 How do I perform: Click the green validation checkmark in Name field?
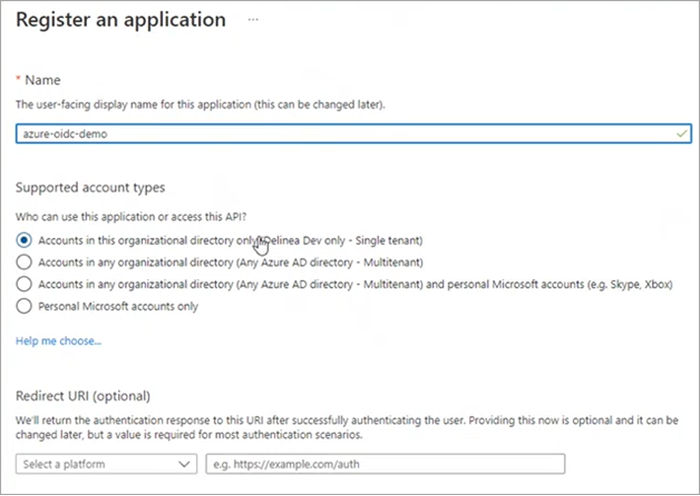pos(681,132)
